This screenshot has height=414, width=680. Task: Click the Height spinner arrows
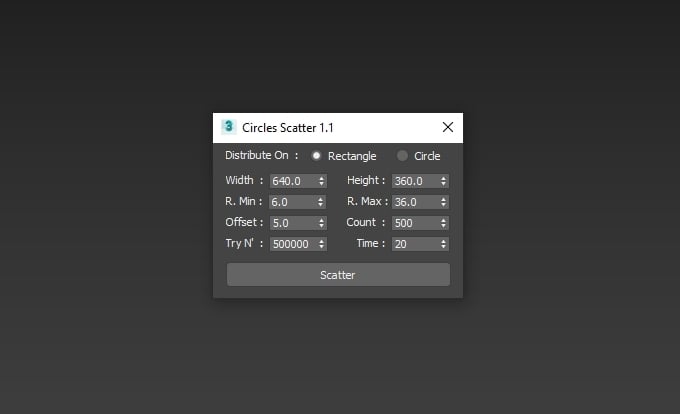click(443, 181)
